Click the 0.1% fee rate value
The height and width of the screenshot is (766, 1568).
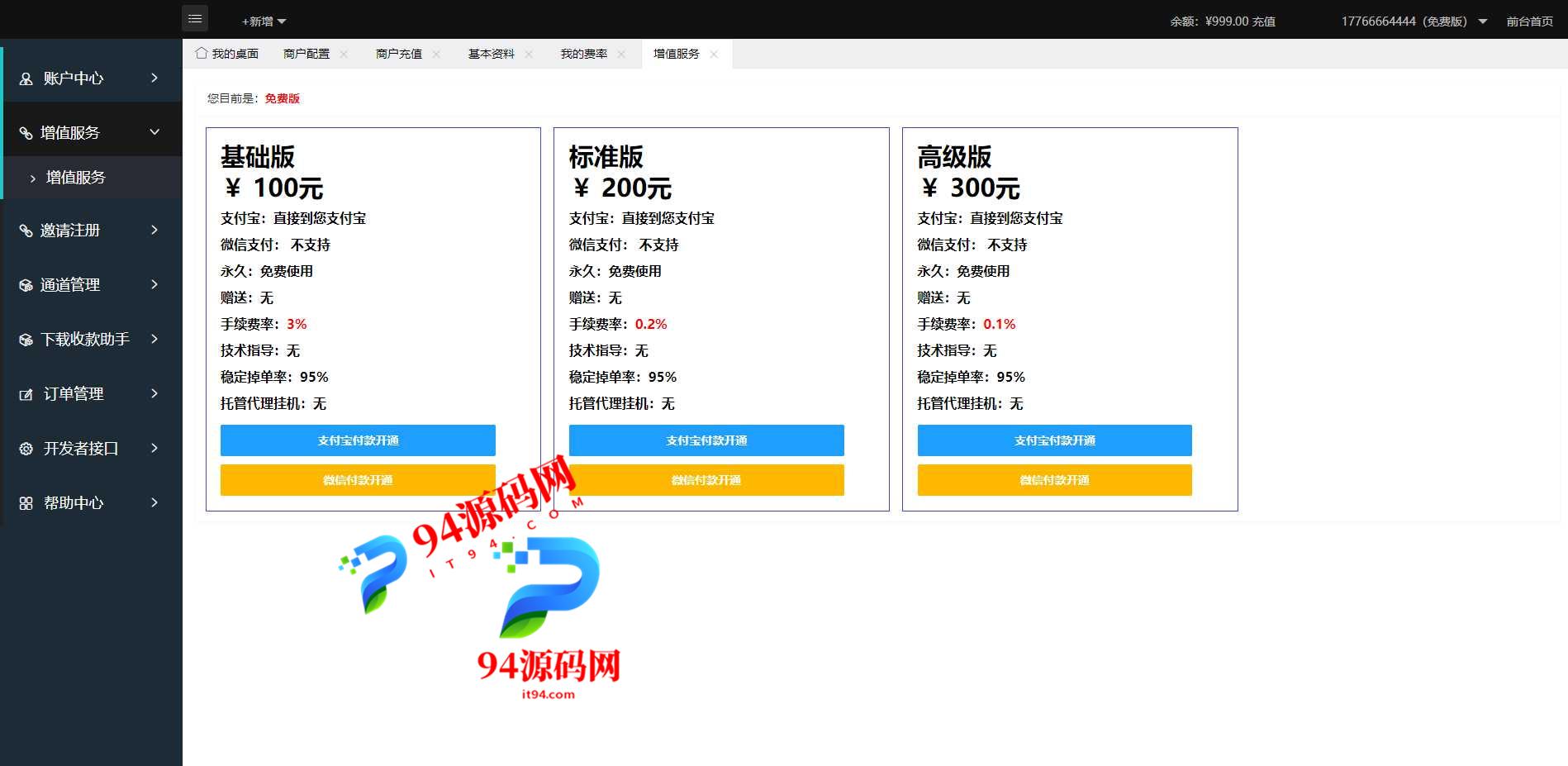(x=1000, y=324)
